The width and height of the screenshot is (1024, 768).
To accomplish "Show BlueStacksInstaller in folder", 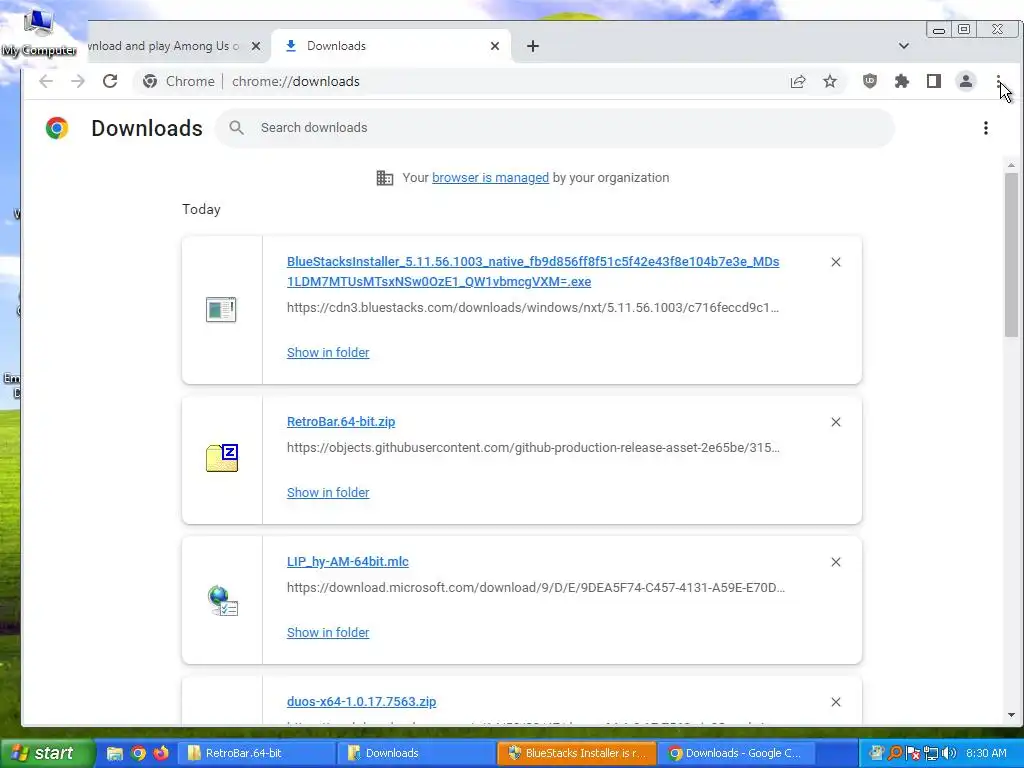I will (328, 353).
